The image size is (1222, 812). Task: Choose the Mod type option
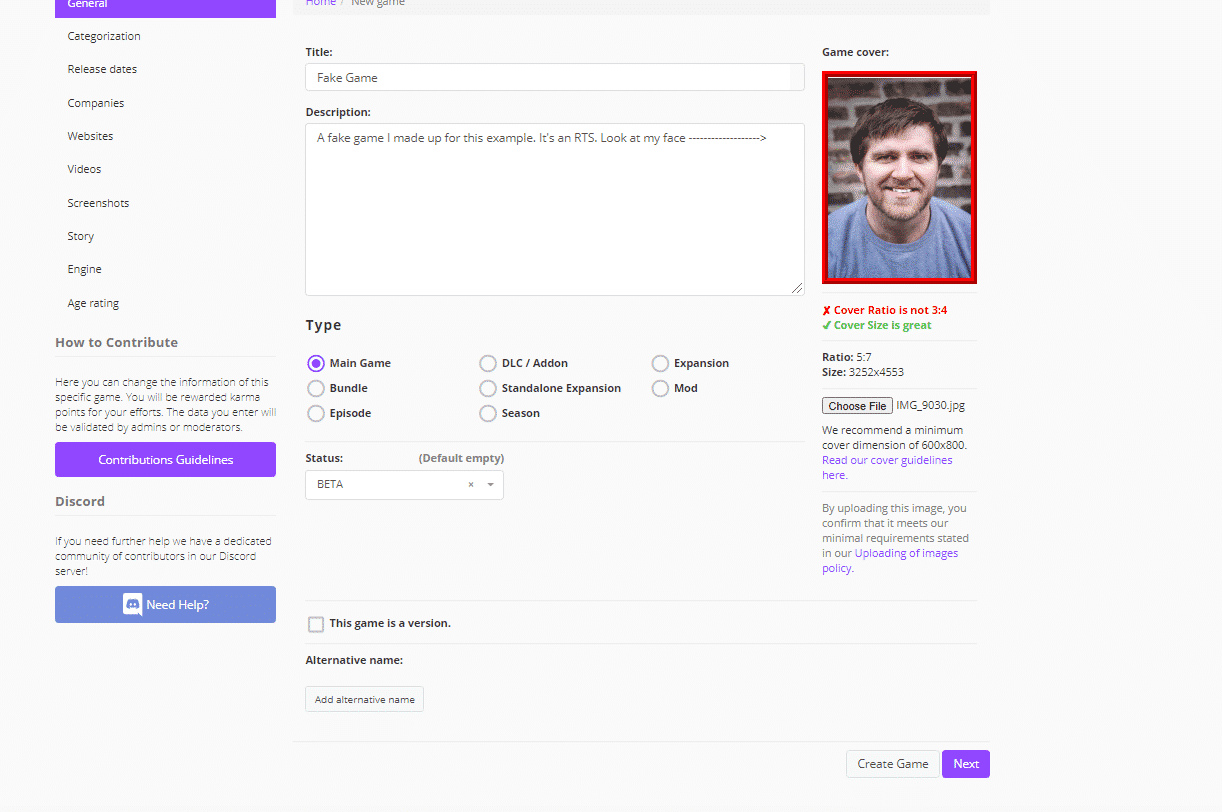coord(660,388)
